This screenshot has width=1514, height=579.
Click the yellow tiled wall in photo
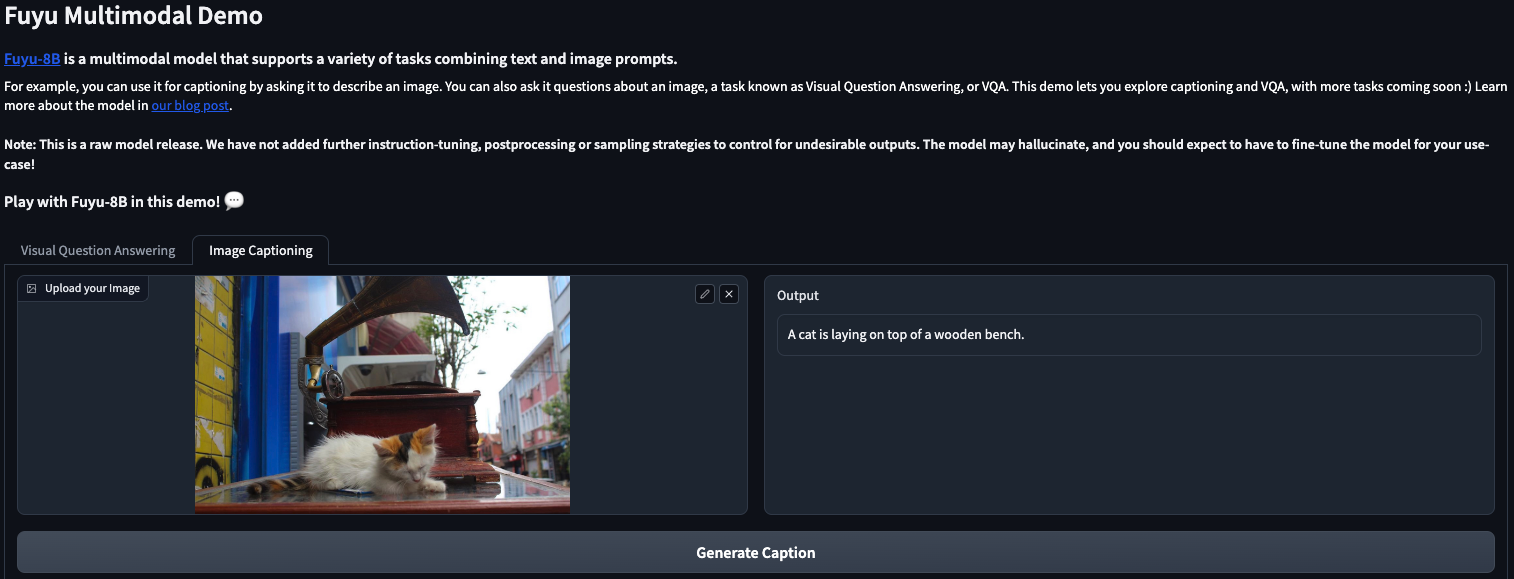click(x=214, y=380)
